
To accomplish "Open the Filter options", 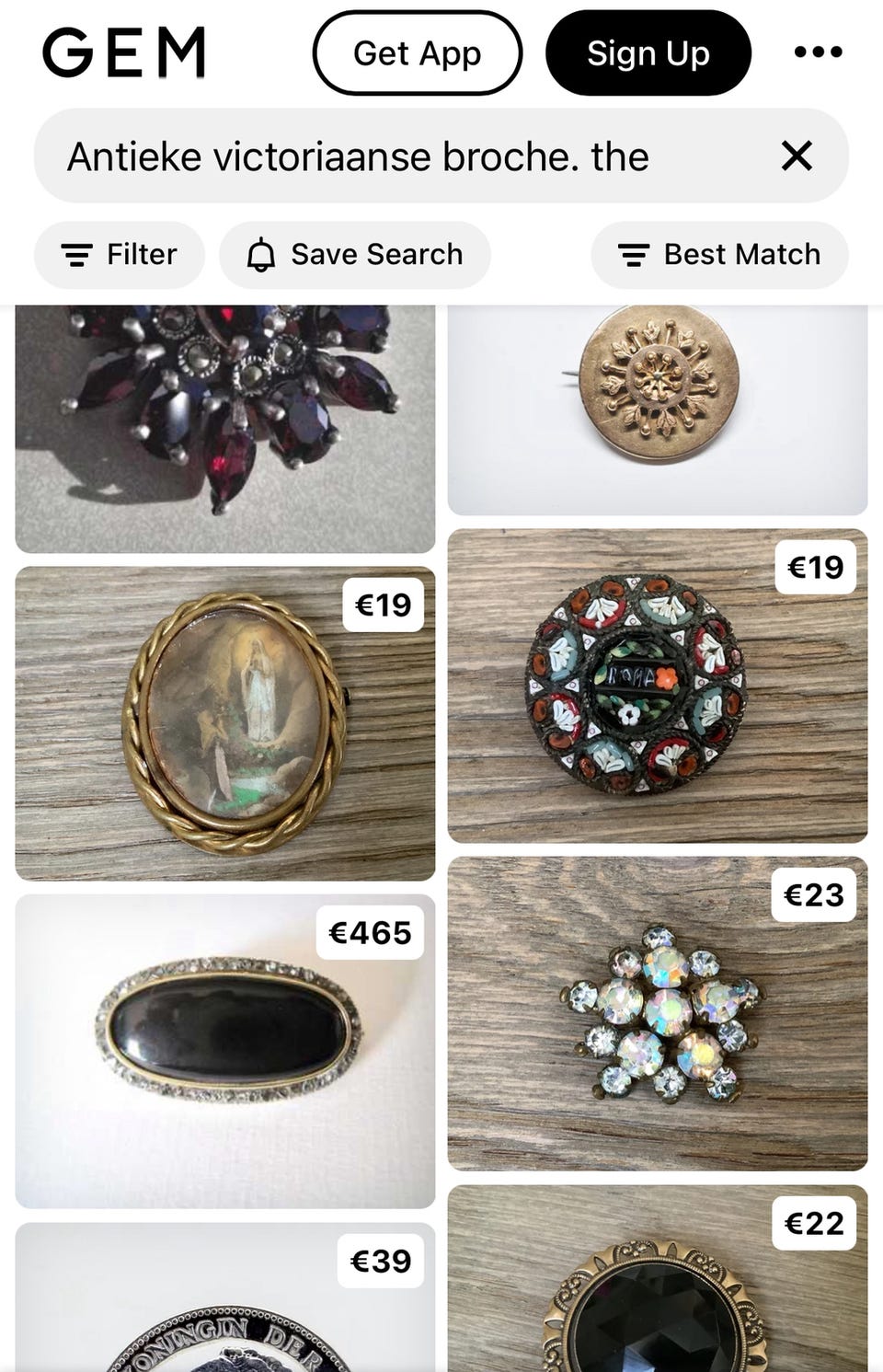I will click(x=120, y=255).
